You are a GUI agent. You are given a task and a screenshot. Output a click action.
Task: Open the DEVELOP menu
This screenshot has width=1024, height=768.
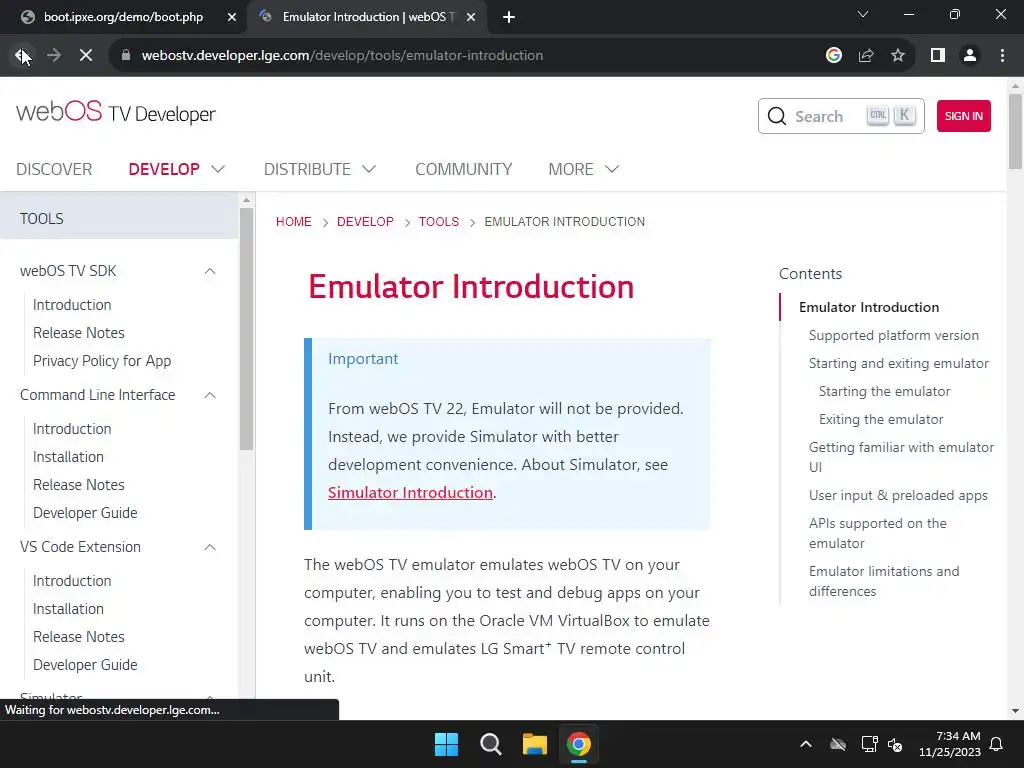point(164,169)
